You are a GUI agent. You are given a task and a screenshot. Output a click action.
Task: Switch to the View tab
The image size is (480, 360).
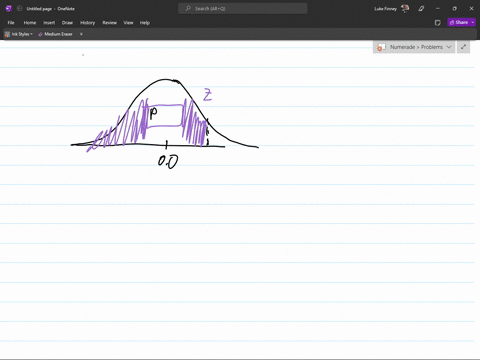coord(128,23)
